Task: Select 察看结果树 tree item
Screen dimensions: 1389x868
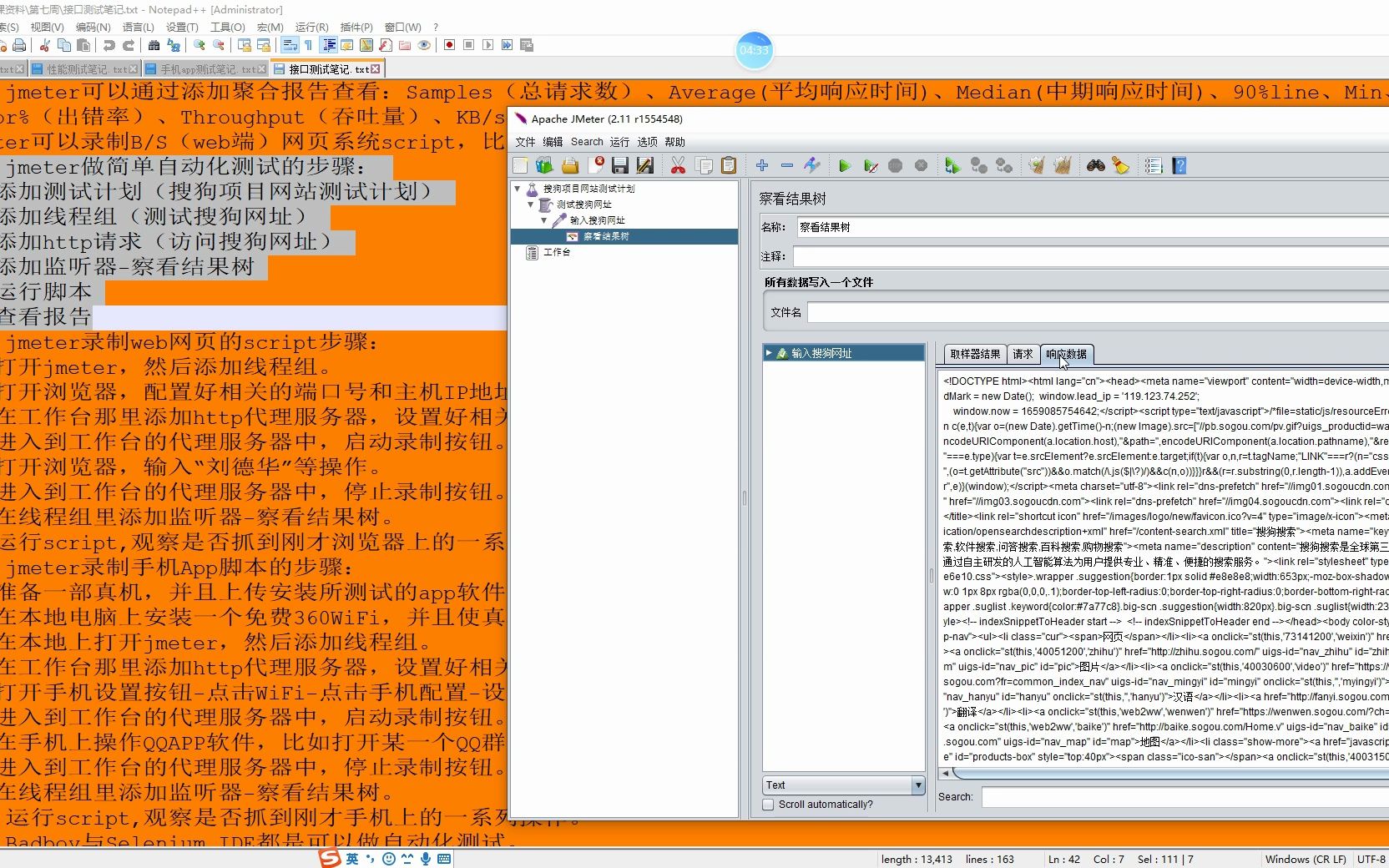Action: pyautogui.click(x=606, y=236)
